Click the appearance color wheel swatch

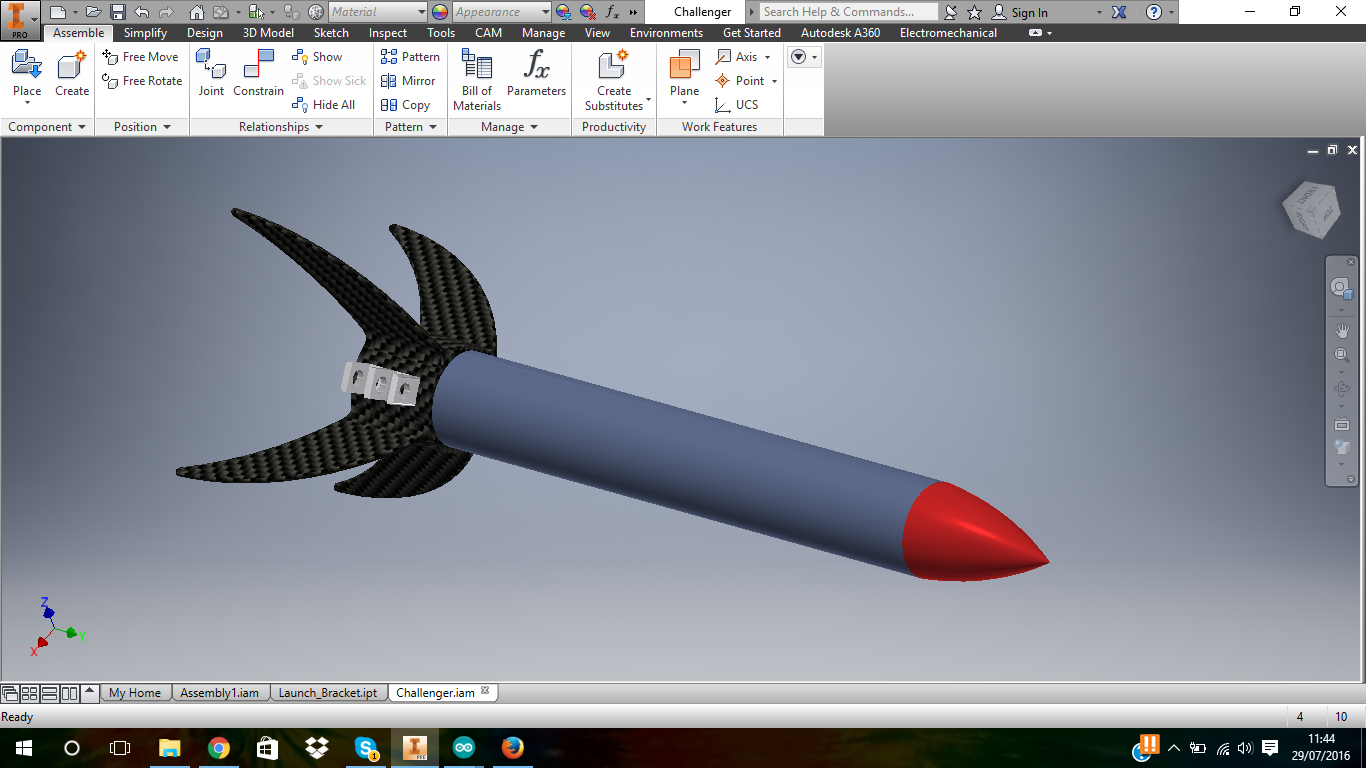(440, 12)
